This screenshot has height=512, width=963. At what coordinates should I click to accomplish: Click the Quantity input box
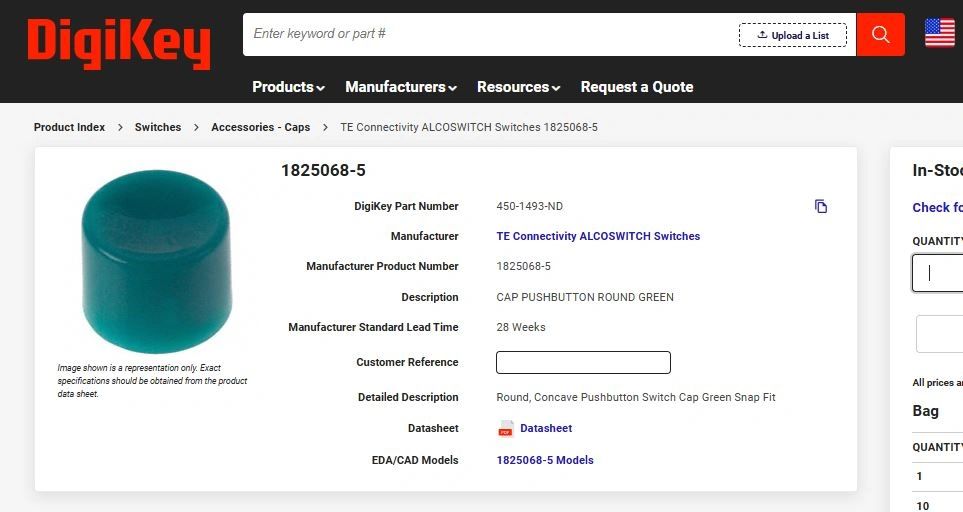[940, 273]
